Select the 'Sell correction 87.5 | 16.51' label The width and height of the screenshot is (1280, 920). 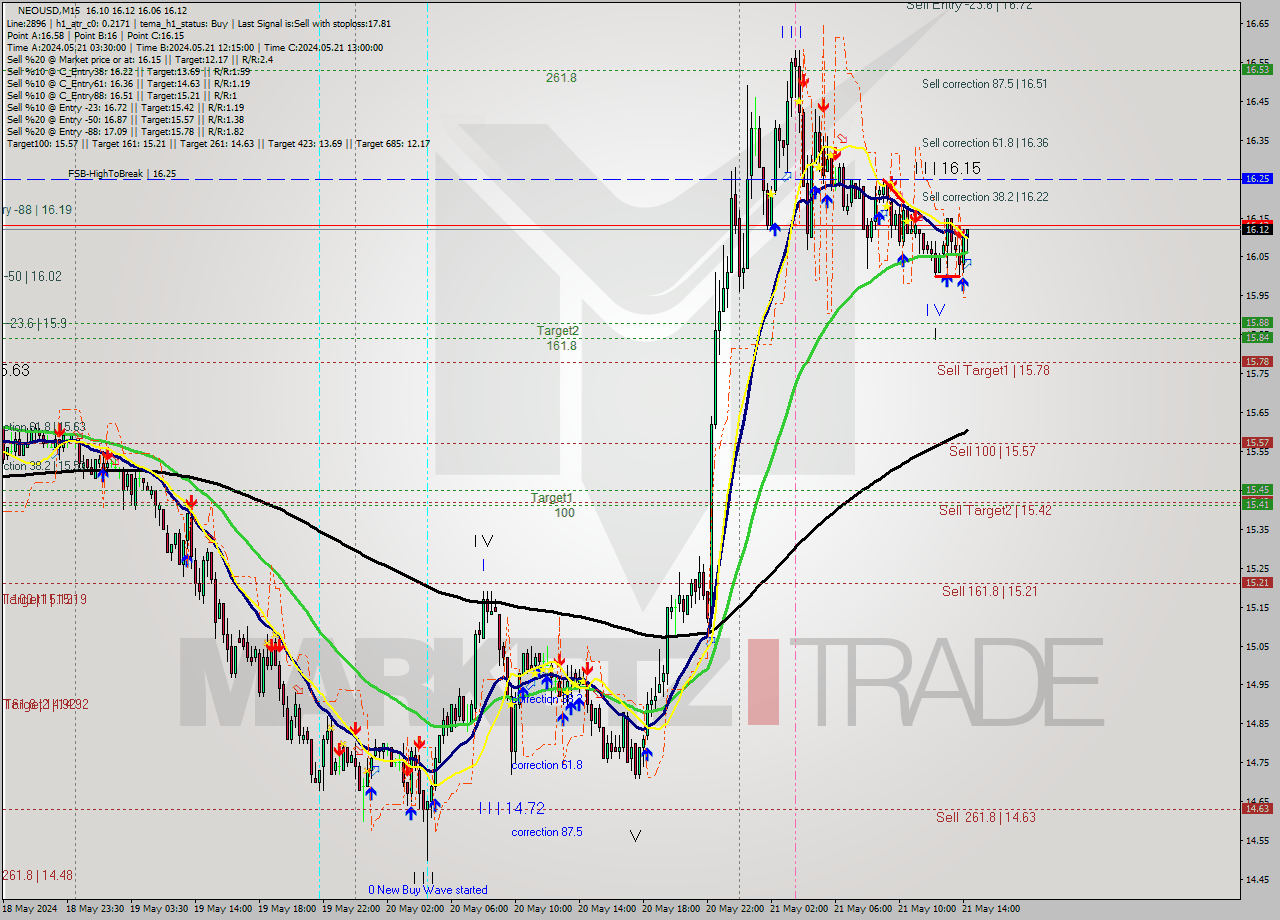985,84
